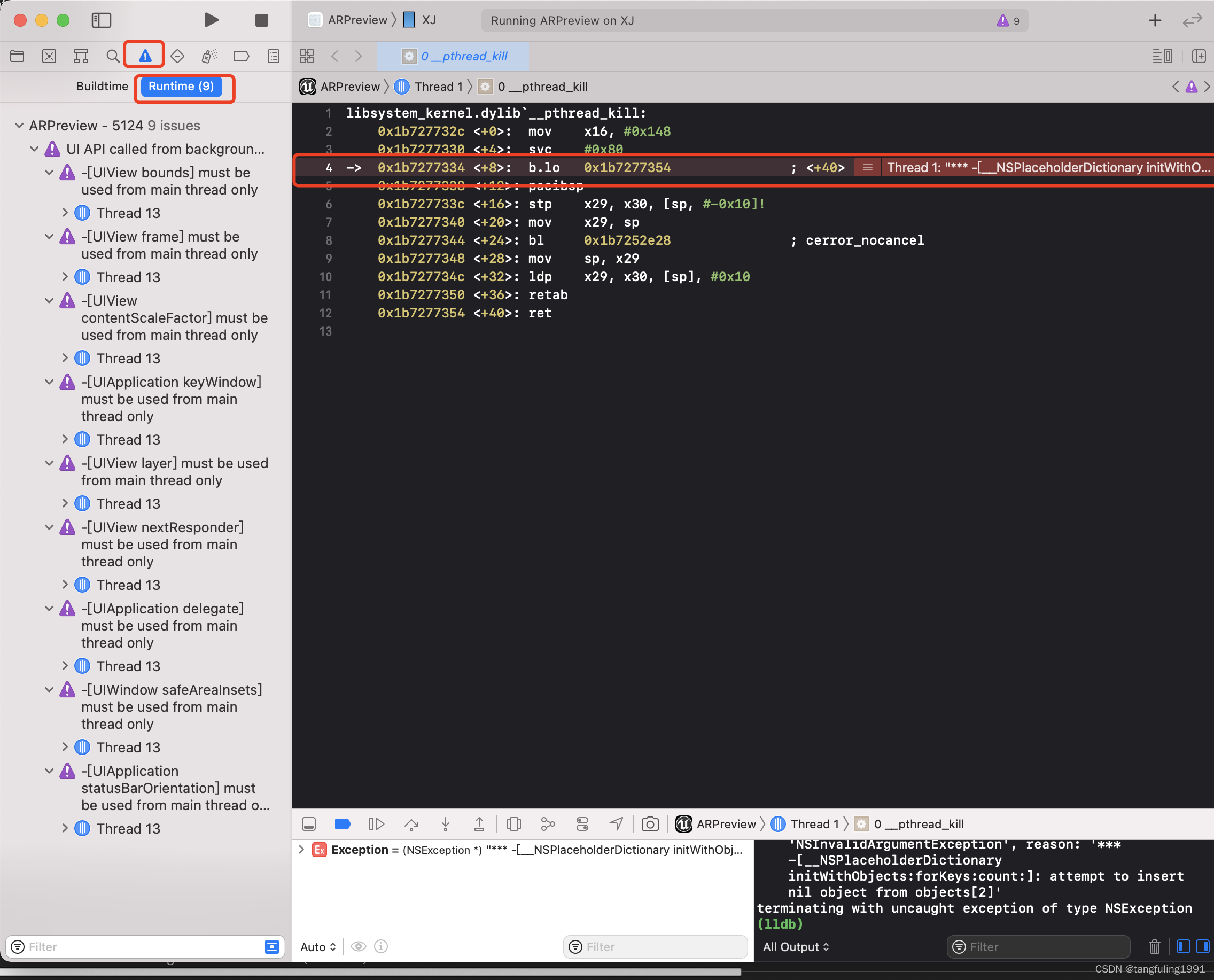Clear the console with the trash icon

tap(1154, 947)
